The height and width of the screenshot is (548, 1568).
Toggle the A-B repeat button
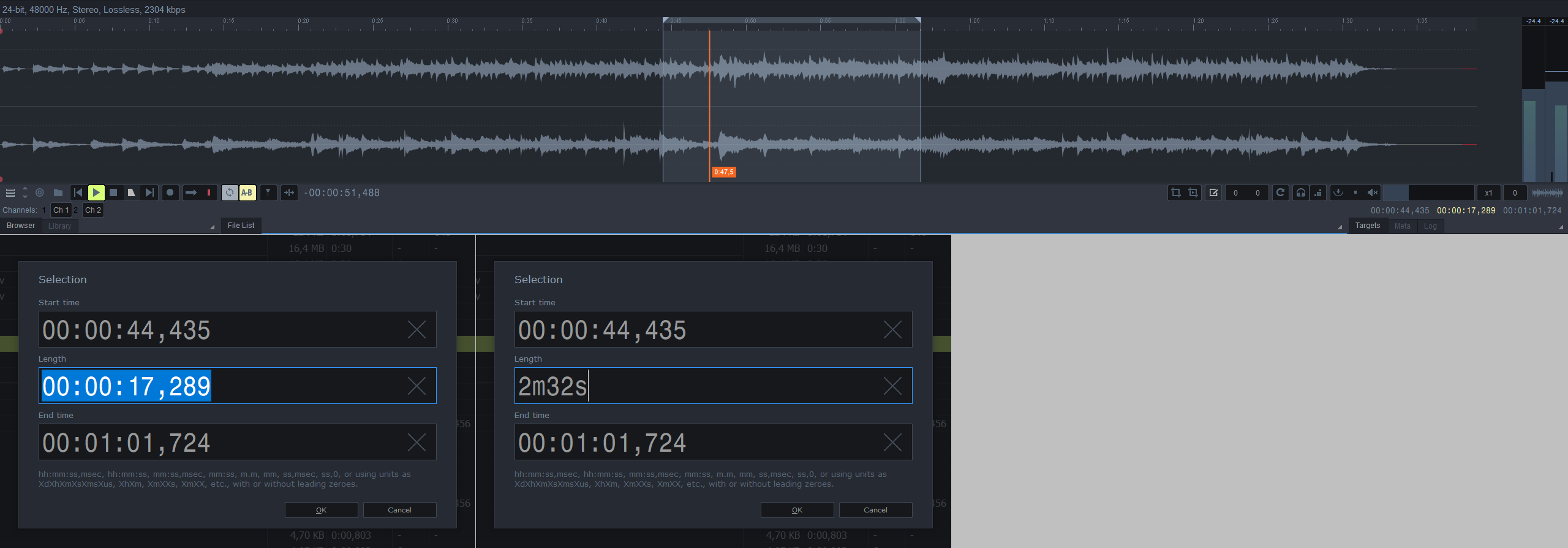pyautogui.click(x=247, y=192)
